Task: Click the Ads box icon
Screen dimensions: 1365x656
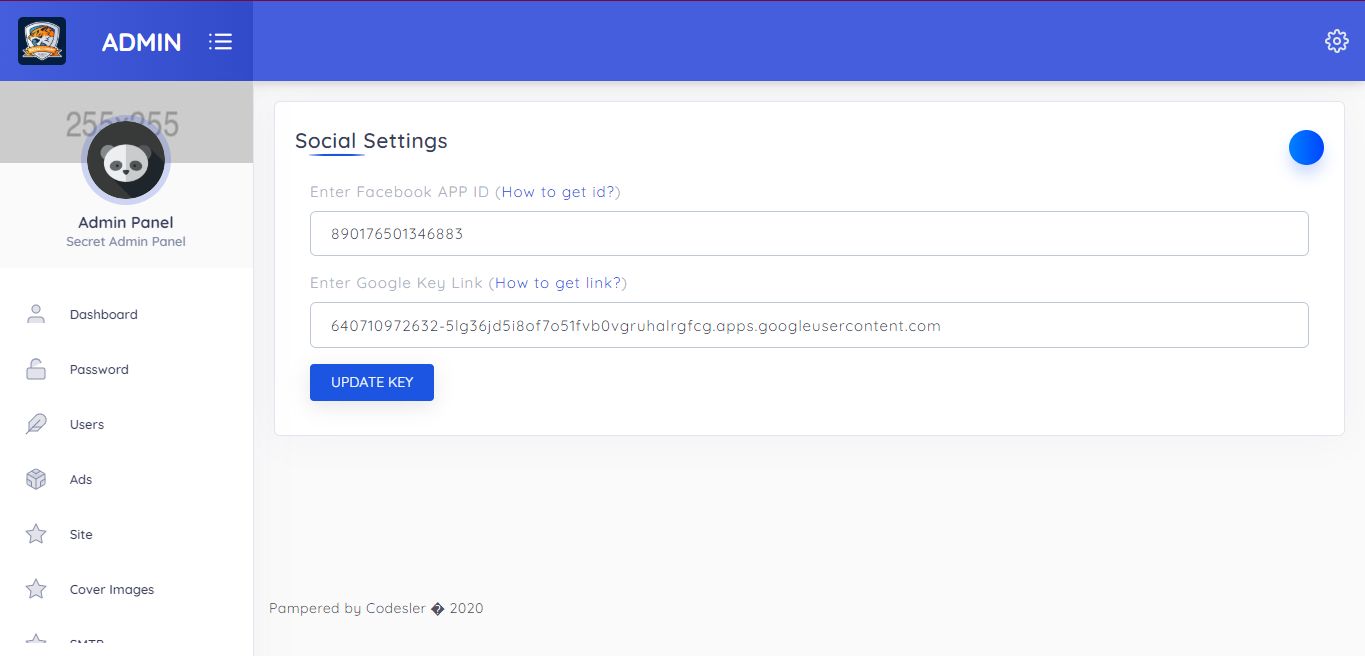Action: [x=36, y=479]
